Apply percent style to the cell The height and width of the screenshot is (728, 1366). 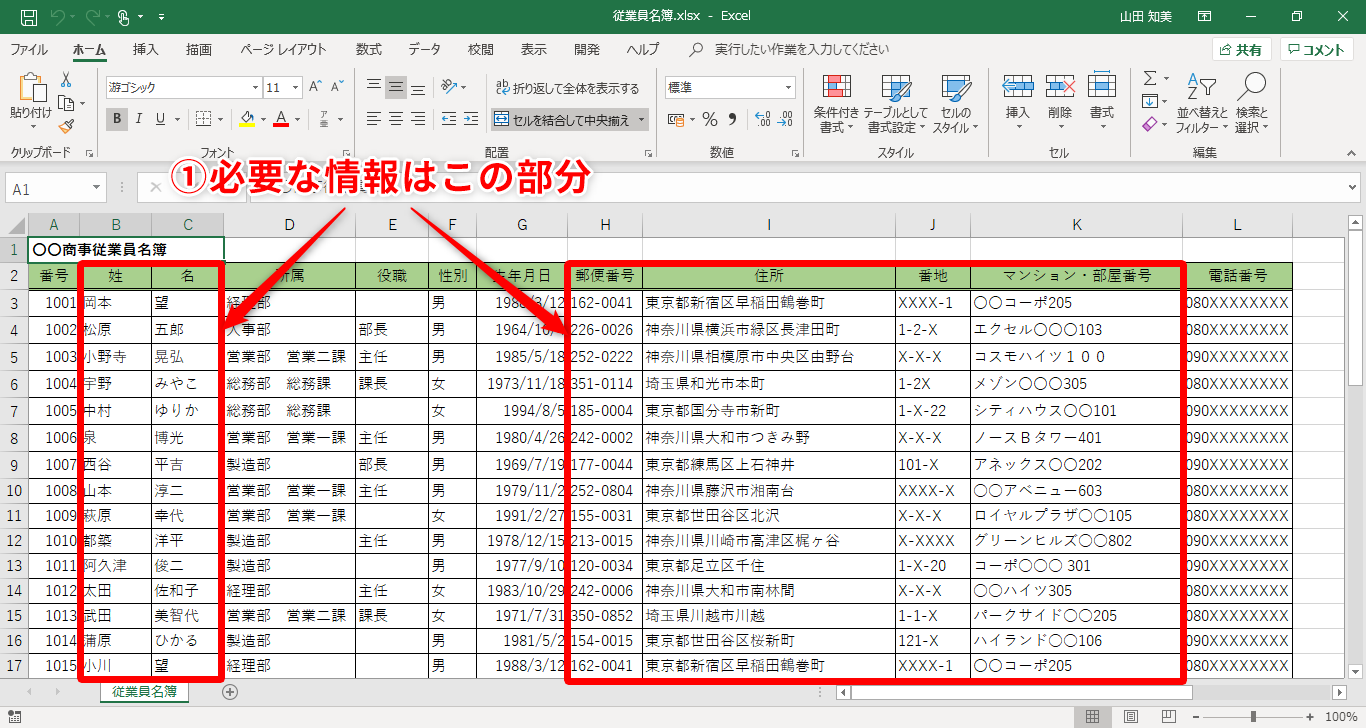point(710,120)
